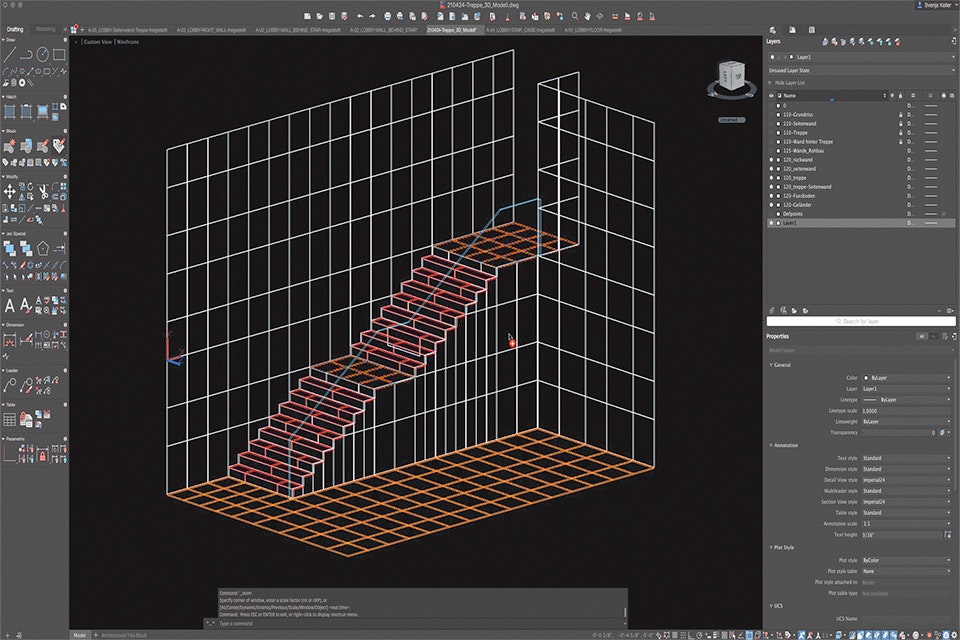
Task: Open the Color ByLayer dropdown
Action: click(906, 378)
